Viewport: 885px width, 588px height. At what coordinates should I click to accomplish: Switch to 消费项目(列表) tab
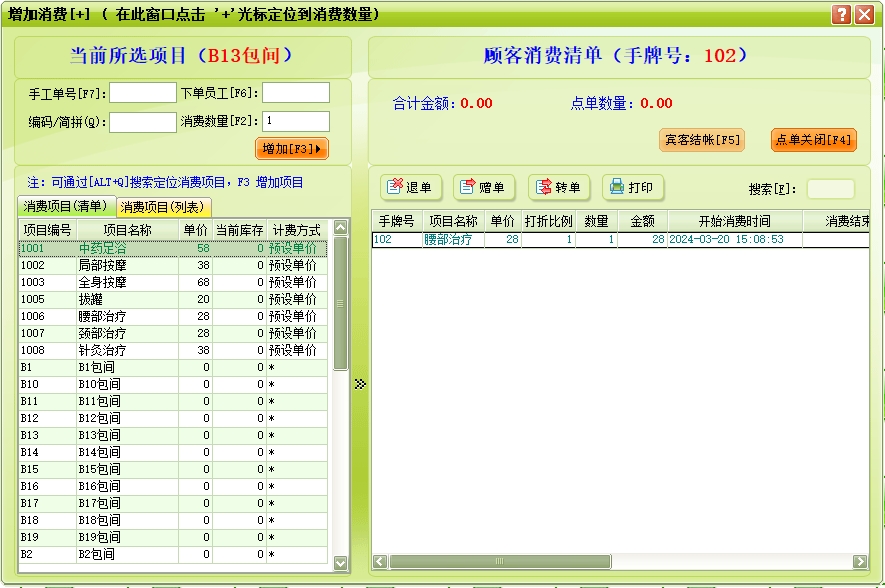[x=163, y=207]
